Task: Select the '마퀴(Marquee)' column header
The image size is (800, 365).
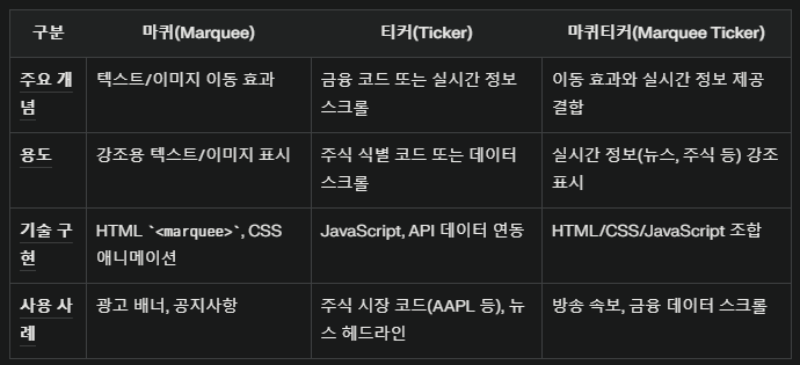Action: (x=198, y=33)
